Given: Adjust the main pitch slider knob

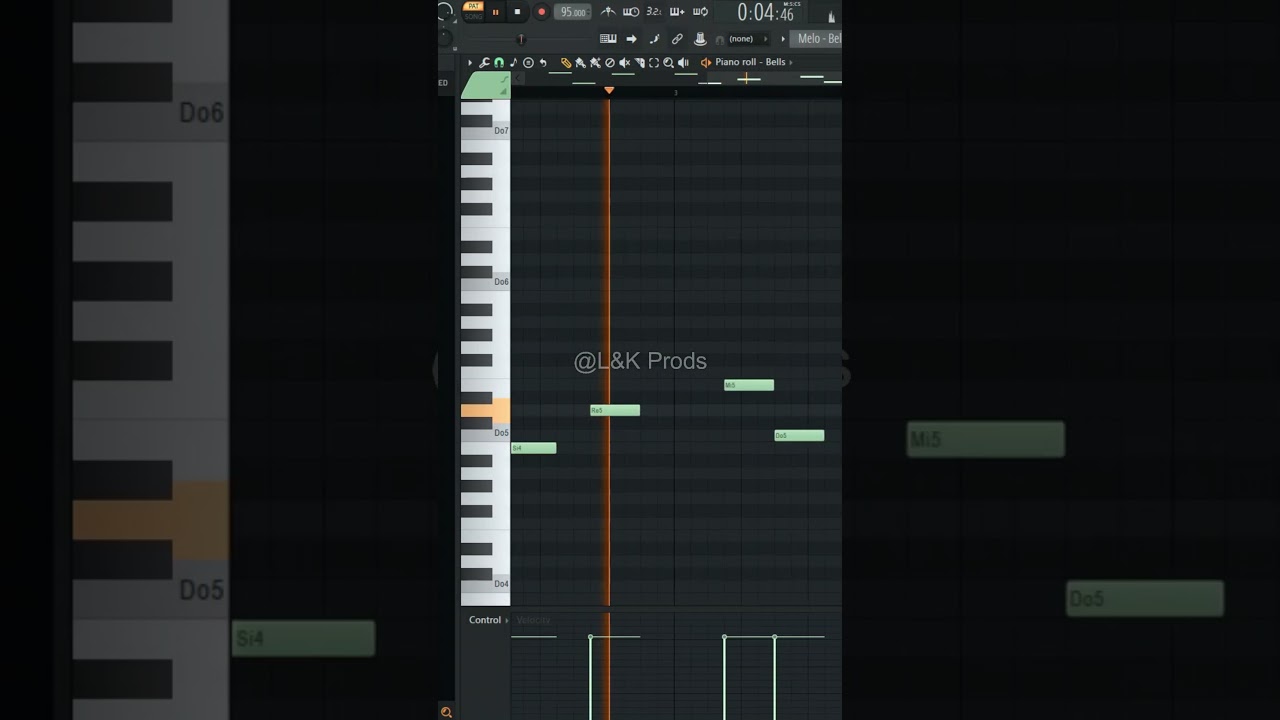Looking at the screenshot, I should coord(521,39).
